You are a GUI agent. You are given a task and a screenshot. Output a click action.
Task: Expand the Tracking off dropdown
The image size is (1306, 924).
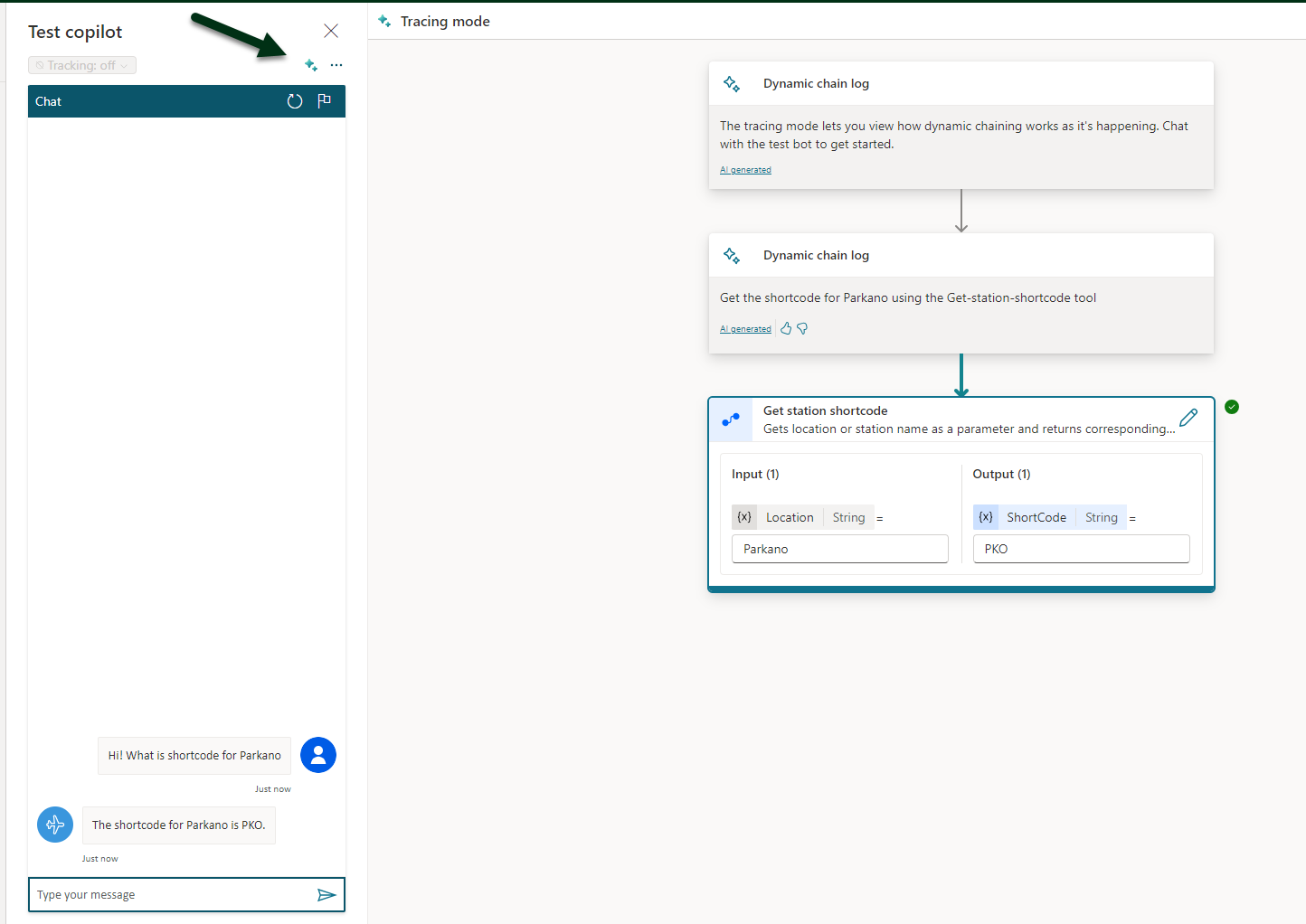pyautogui.click(x=82, y=65)
